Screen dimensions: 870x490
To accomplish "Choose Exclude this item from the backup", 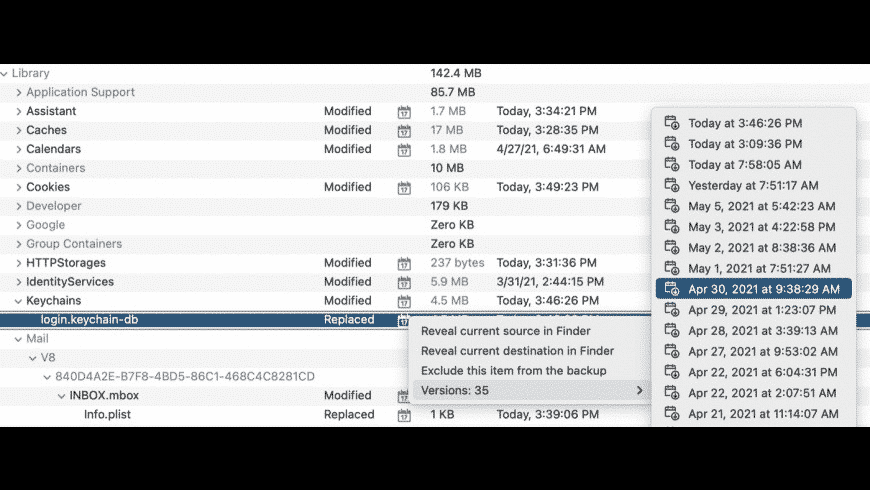I will (513, 371).
